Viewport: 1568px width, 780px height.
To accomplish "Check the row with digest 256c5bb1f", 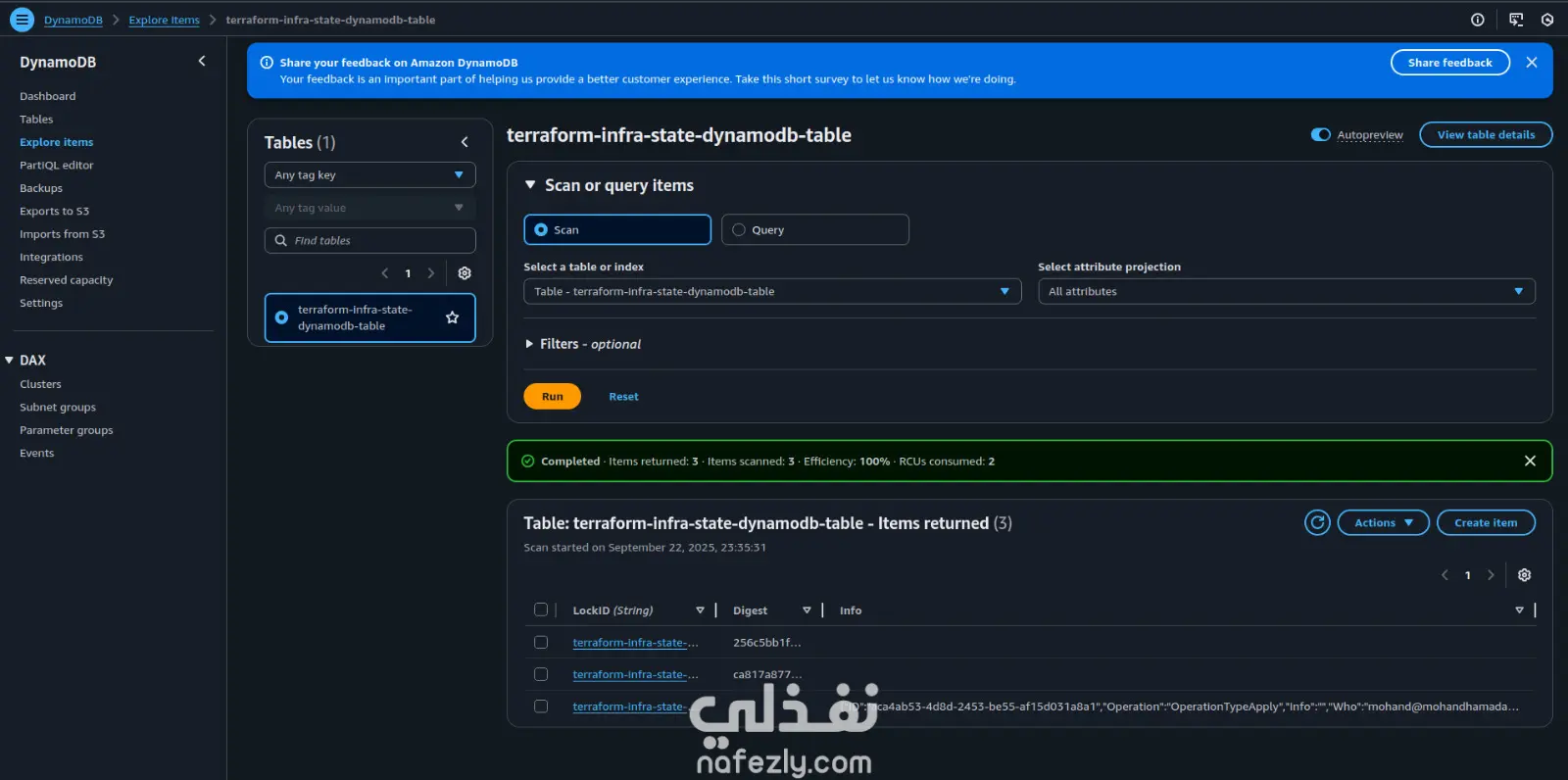I will pyautogui.click(x=541, y=642).
